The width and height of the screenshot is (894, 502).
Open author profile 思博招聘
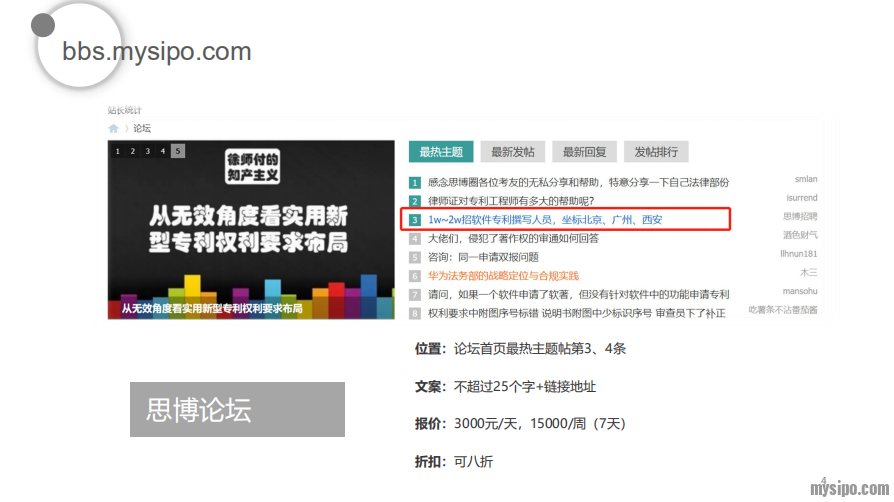pyautogui.click(x=800, y=216)
